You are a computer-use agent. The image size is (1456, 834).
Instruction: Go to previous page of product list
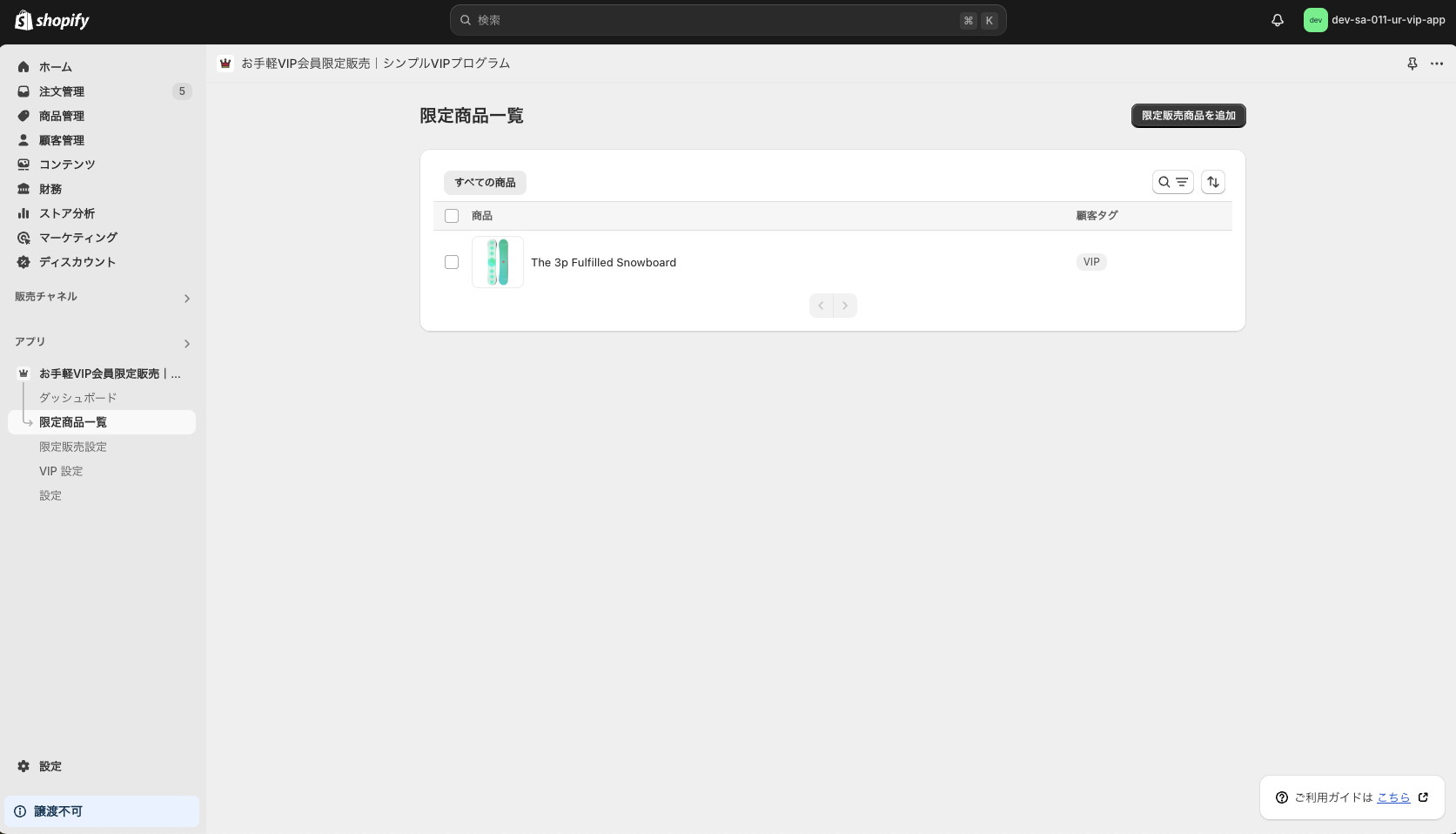(x=821, y=306)
